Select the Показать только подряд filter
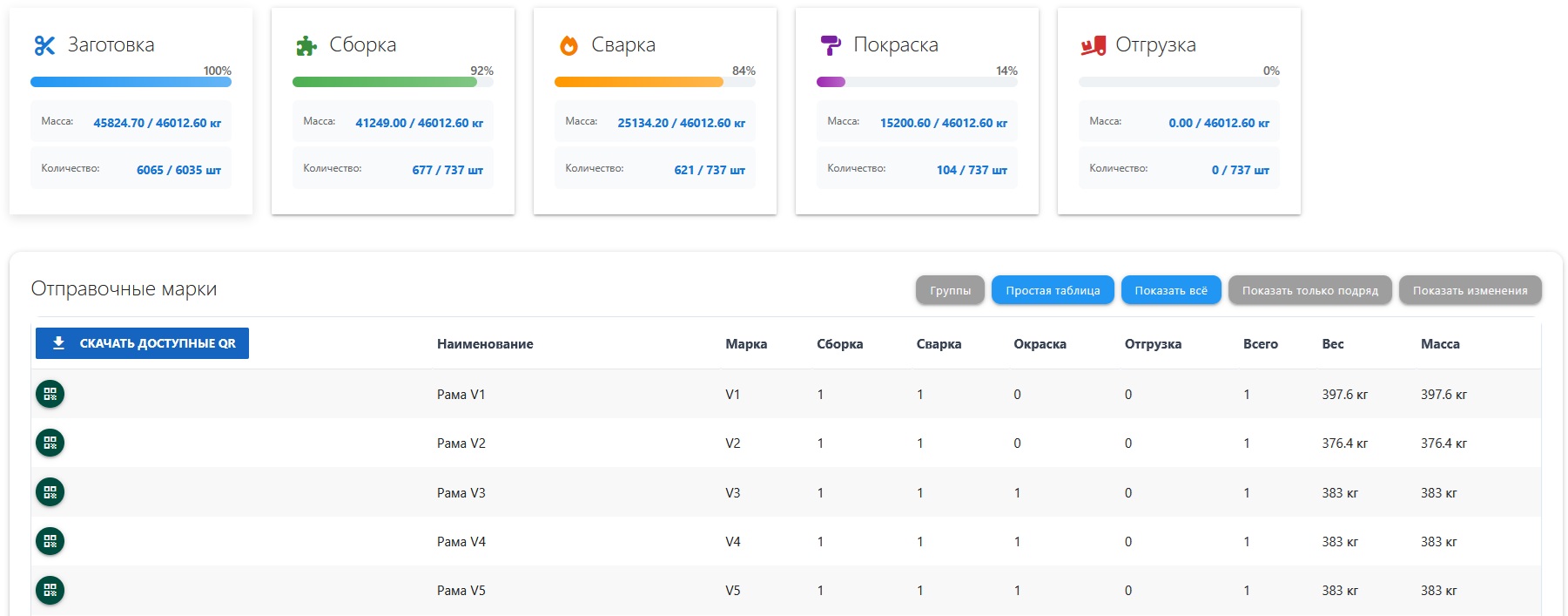This screenshot has width=1568, height=616. tap(1309, 290)
